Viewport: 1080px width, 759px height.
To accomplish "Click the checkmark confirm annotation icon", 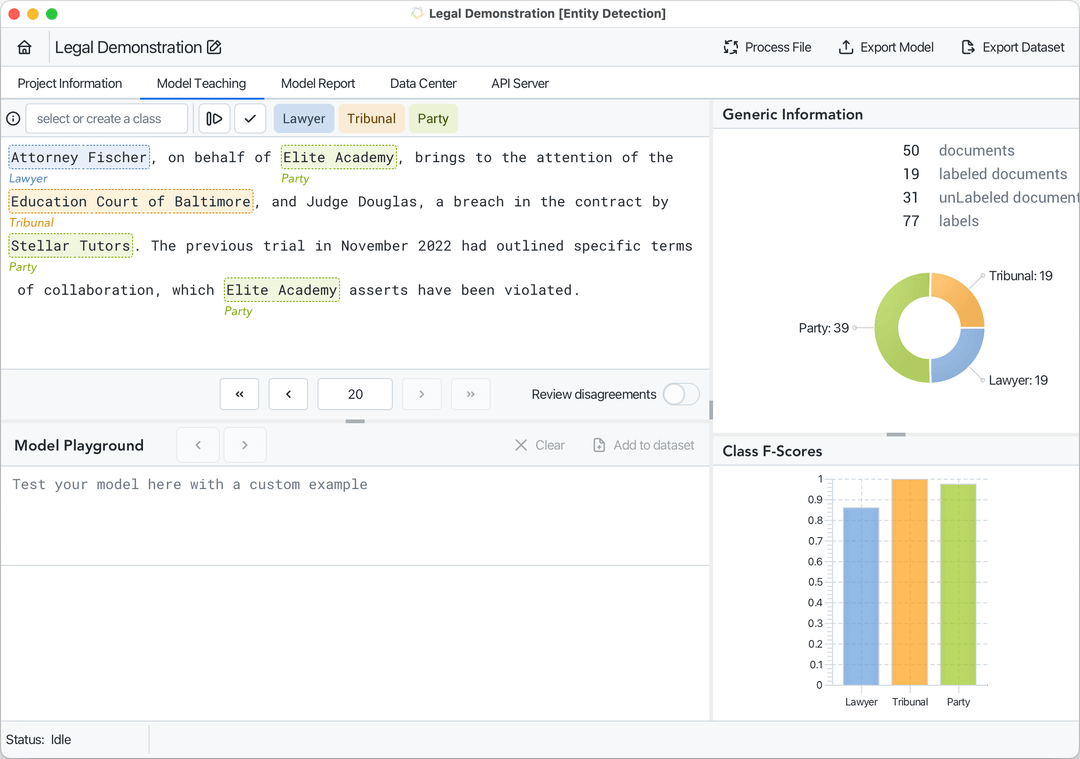I will coord(250,118).
